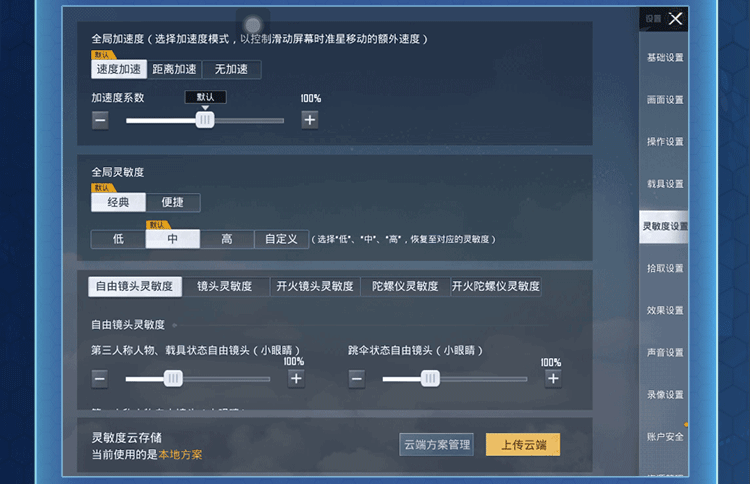Open 陀螺仪灵敏度 tab

tap(405, 286)
